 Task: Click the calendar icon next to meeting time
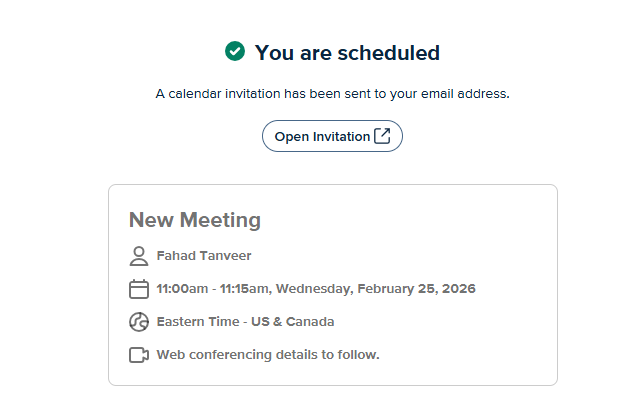coord(139,289)
